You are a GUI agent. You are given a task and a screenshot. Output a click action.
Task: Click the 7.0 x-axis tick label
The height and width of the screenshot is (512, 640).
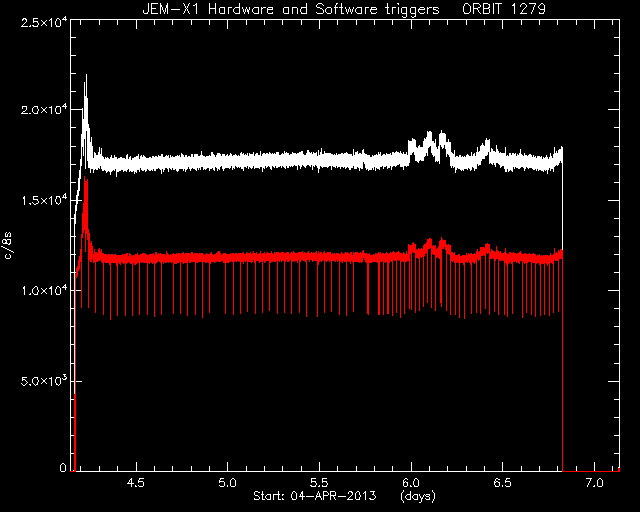tap(594, 483)
